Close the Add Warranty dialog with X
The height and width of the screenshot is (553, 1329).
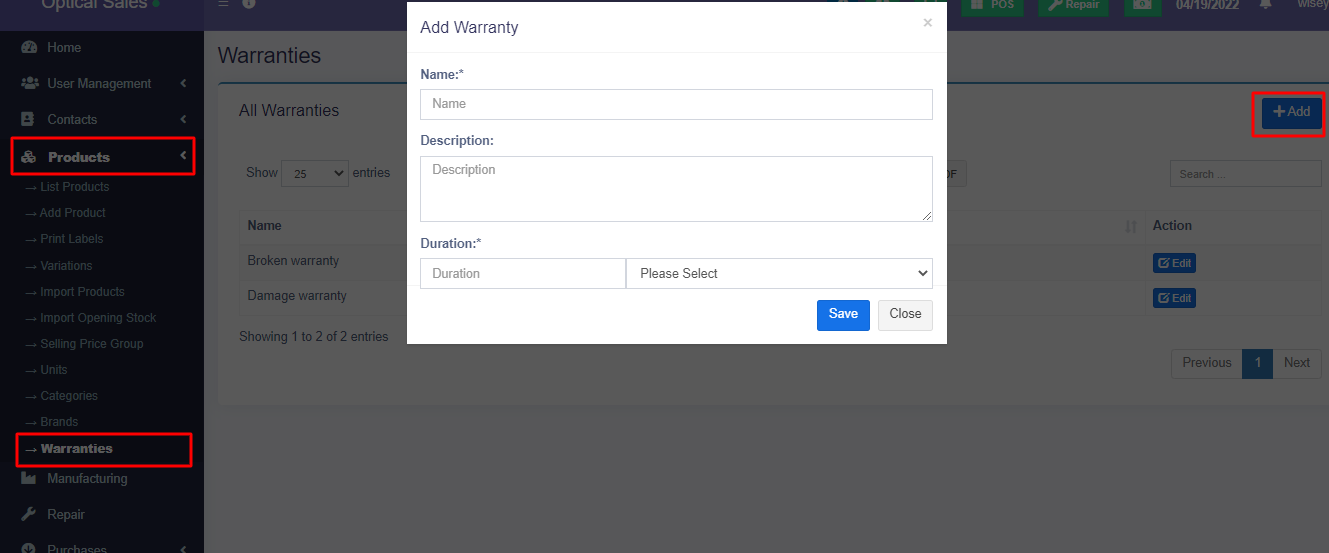(927, 23)
